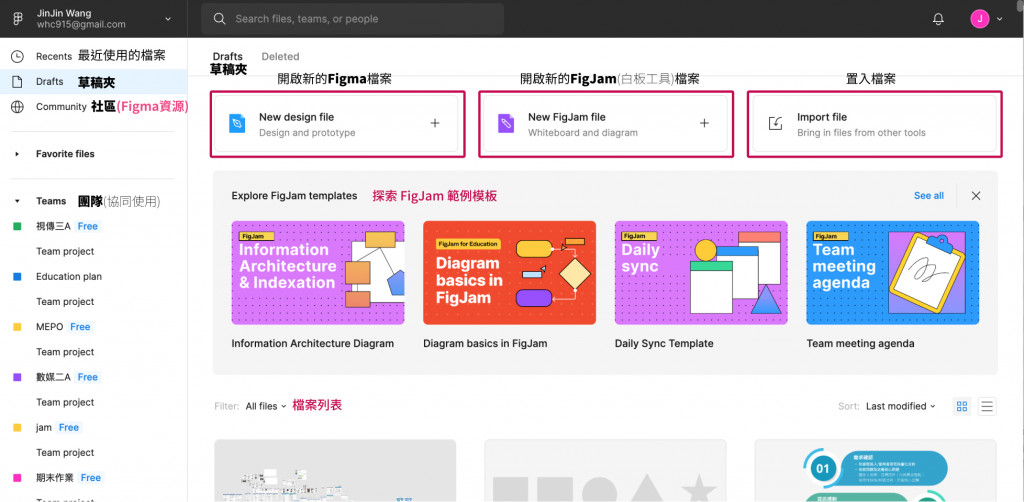1024x502 pixels.
Task: Click the Recents clock icon
Action: [18, 57]
